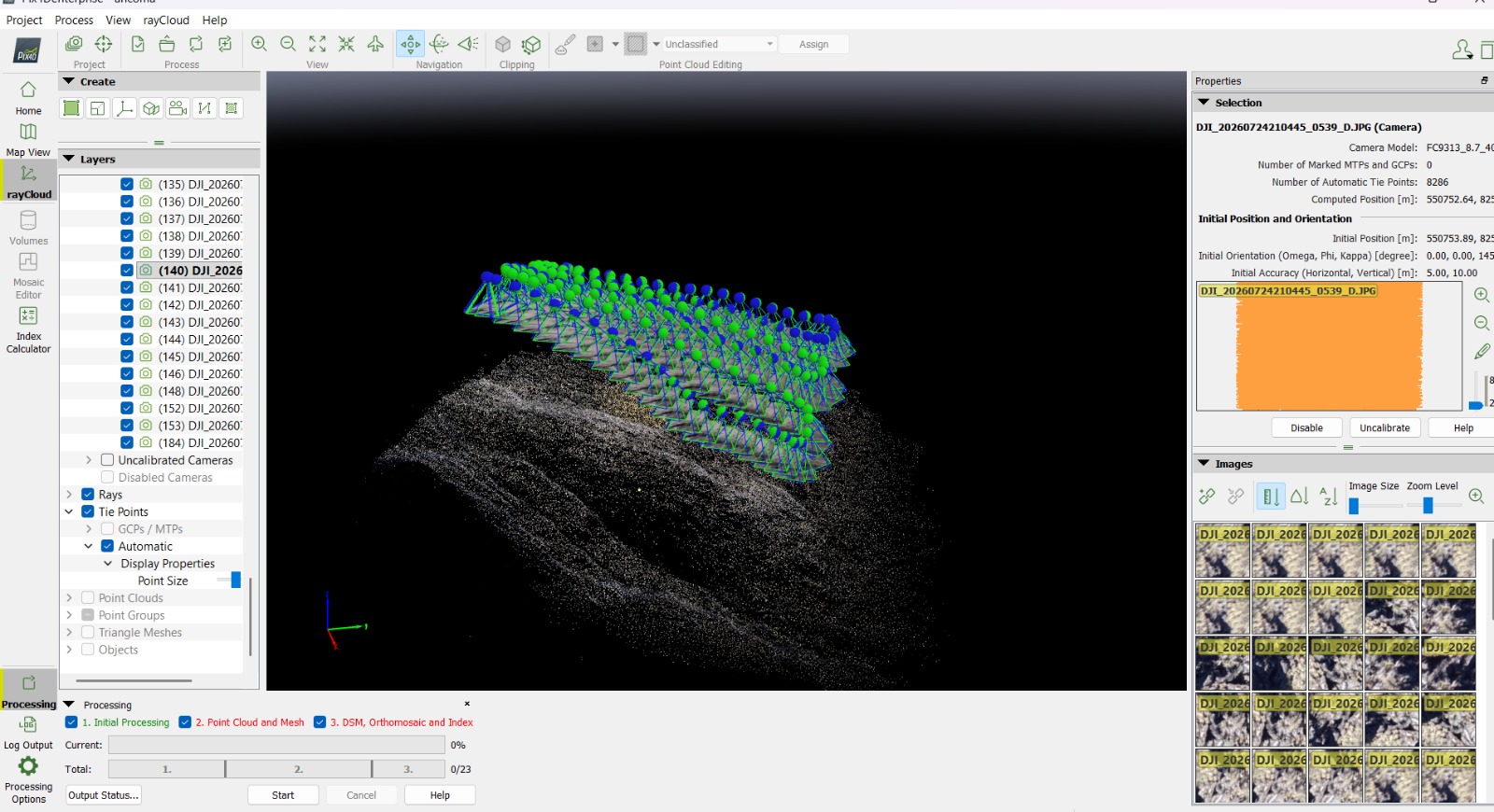Toggle the Rays layer checkbox
Image resolution: width=1494 pixels, height=812 pixels.
(88, 495)
